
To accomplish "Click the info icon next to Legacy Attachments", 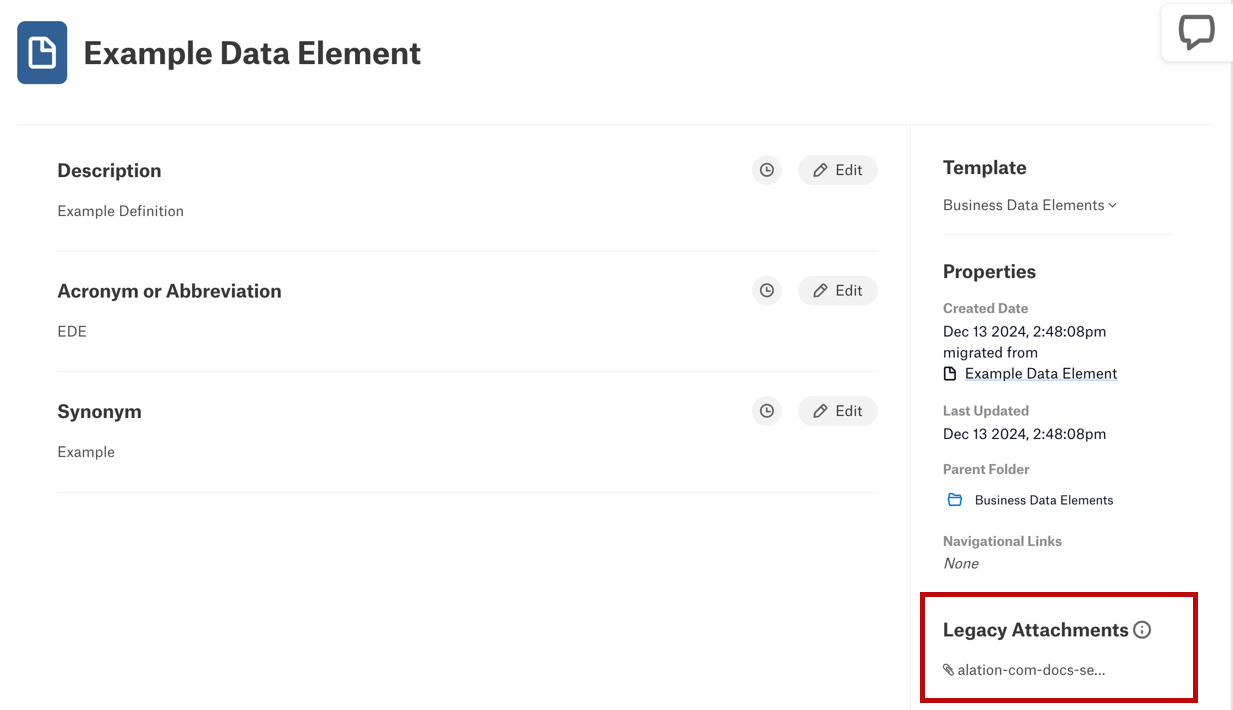I will pos(1142,630).
